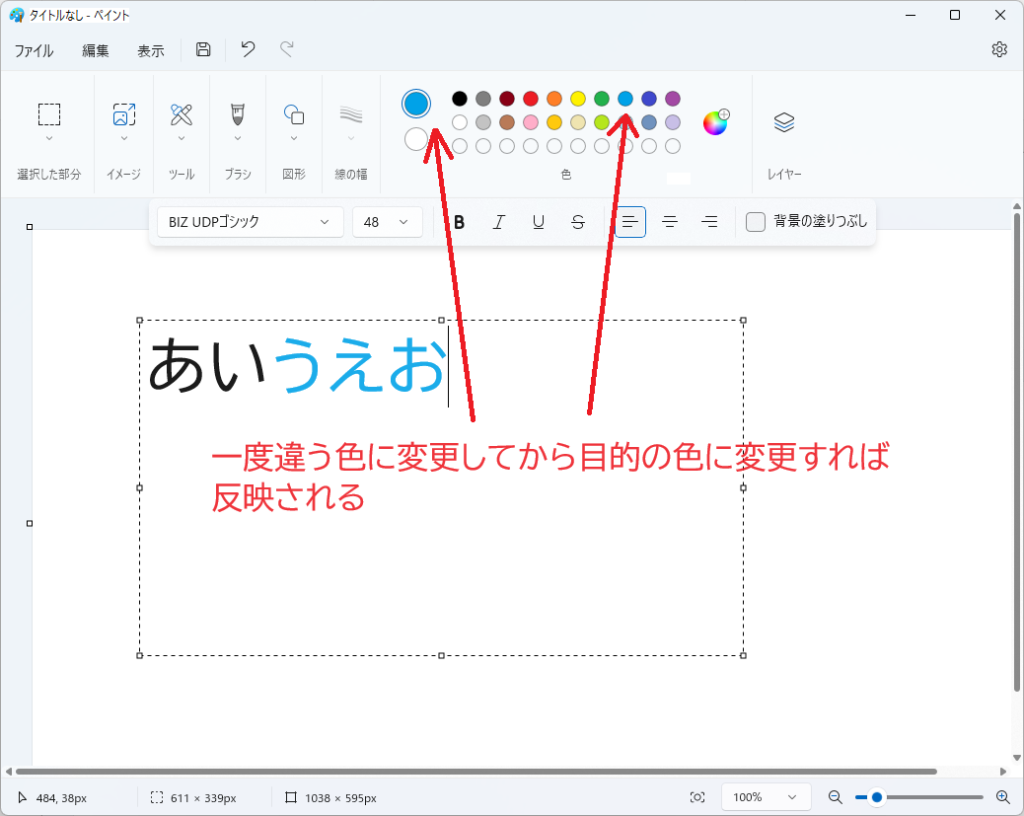Open the 100% zoom level dropdown

coord(765,797)
